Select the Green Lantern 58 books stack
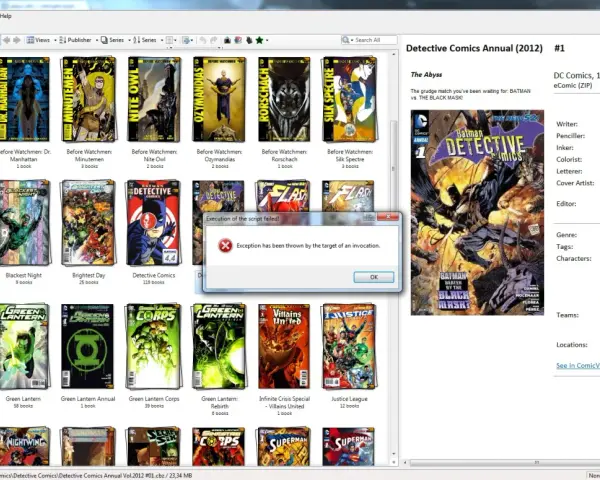The width and height of the screenshot is (600, 480). [24, 346]
